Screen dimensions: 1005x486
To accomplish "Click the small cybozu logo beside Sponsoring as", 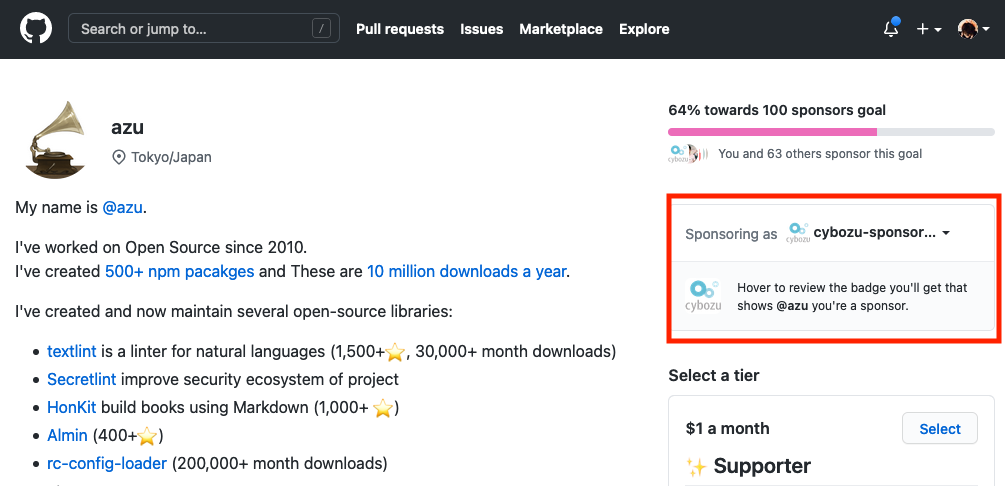I will [x=798, y=233].
